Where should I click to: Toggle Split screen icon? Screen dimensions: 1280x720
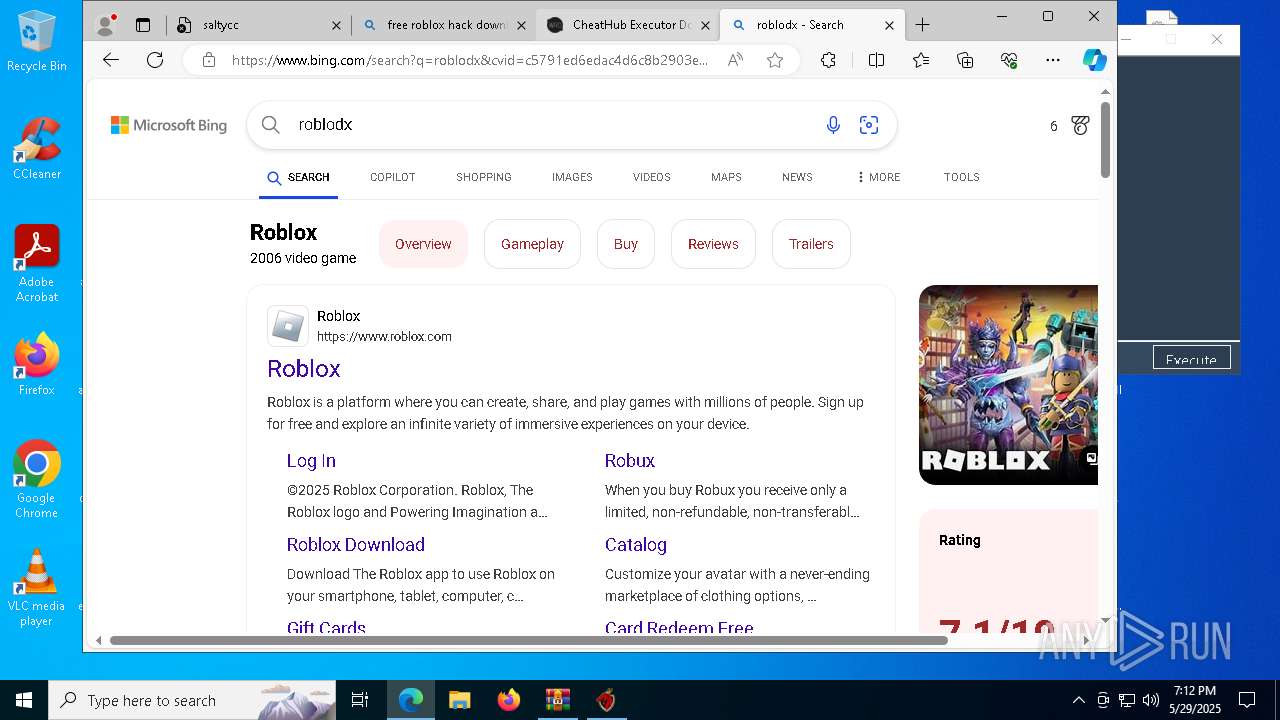pyautogui.click(x=876, y=60)
